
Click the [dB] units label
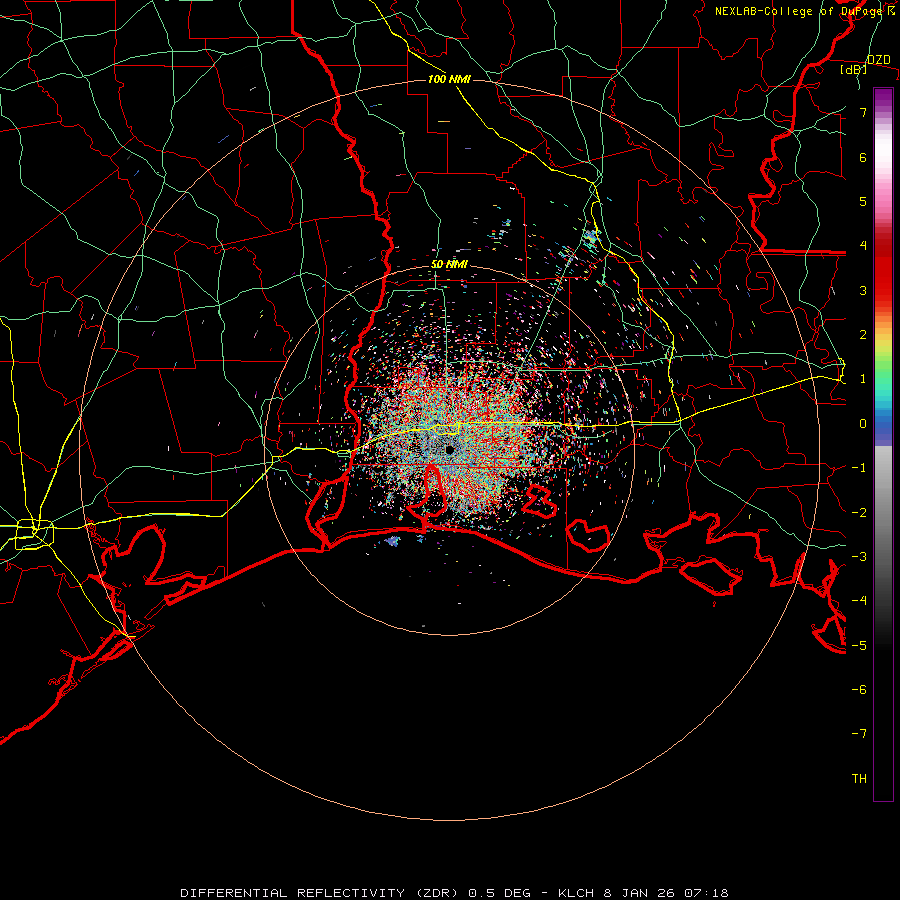point(854,69)
